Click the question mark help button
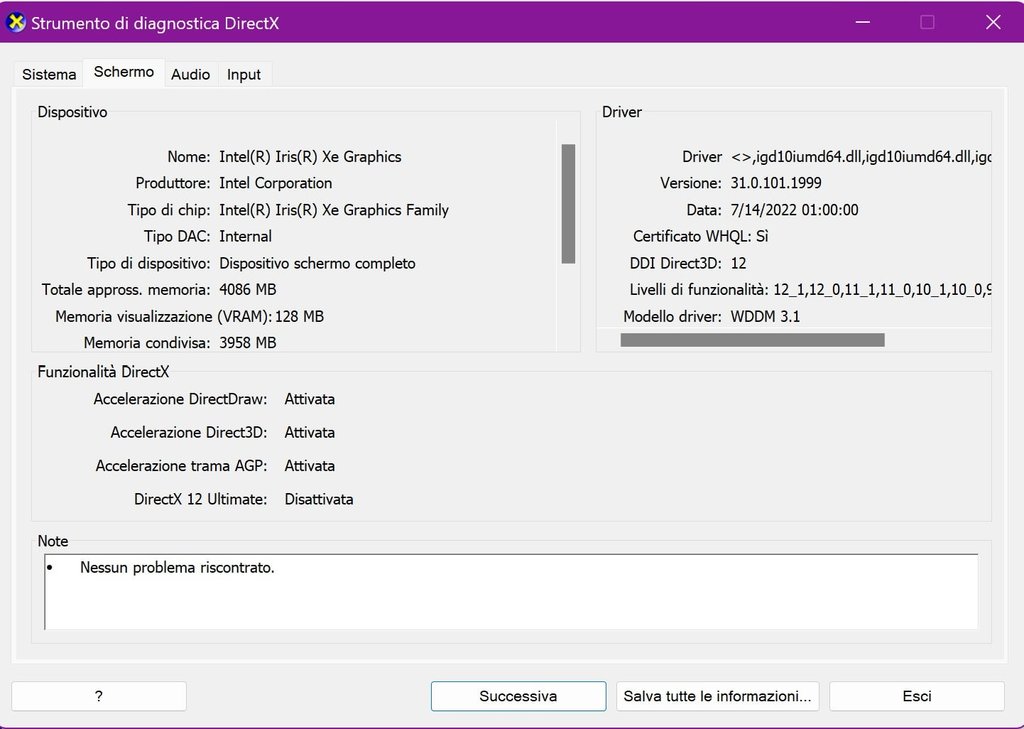 99,696
